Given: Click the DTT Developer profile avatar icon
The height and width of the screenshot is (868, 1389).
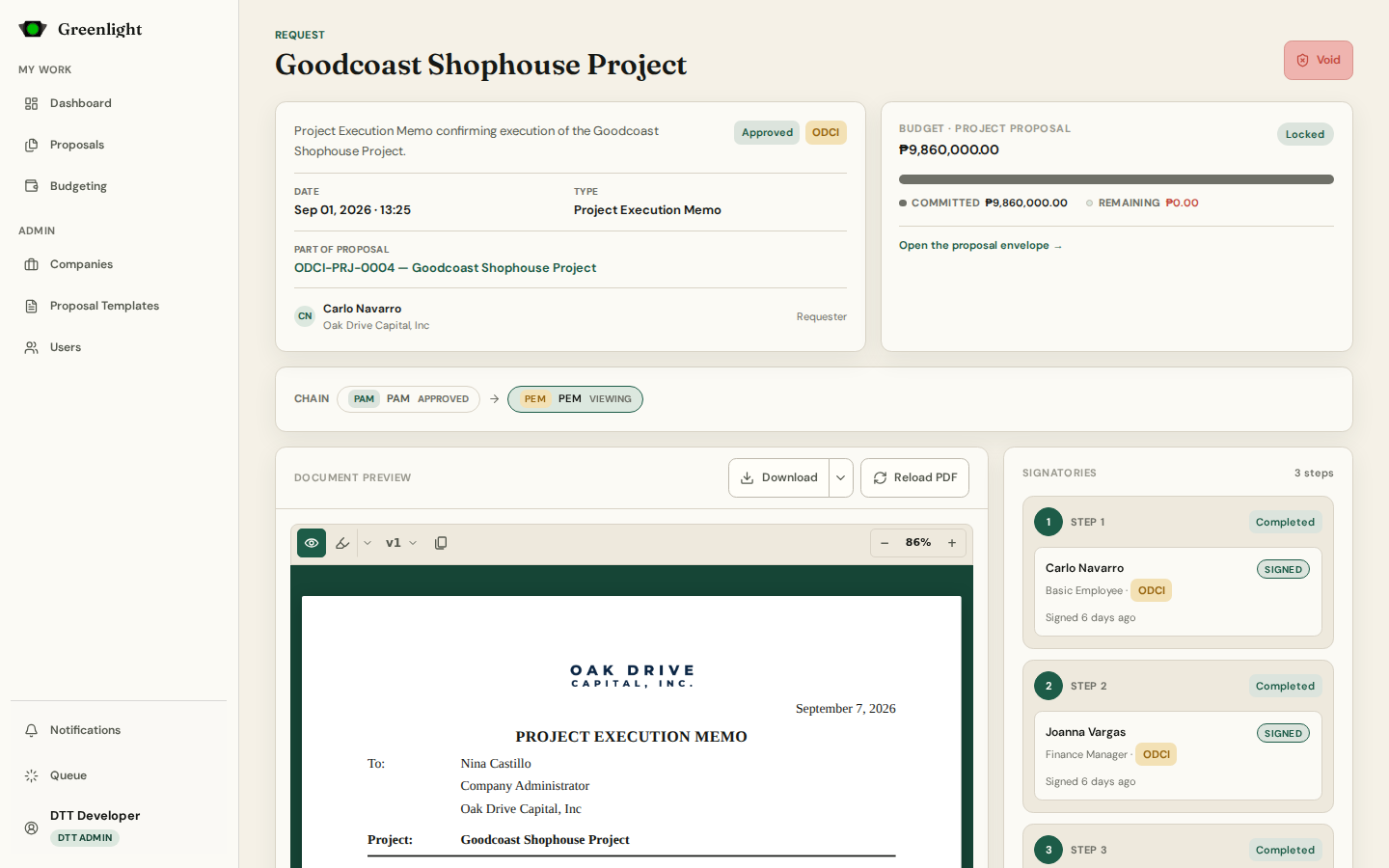Looking at the screenshot, I should coord(32,827).
